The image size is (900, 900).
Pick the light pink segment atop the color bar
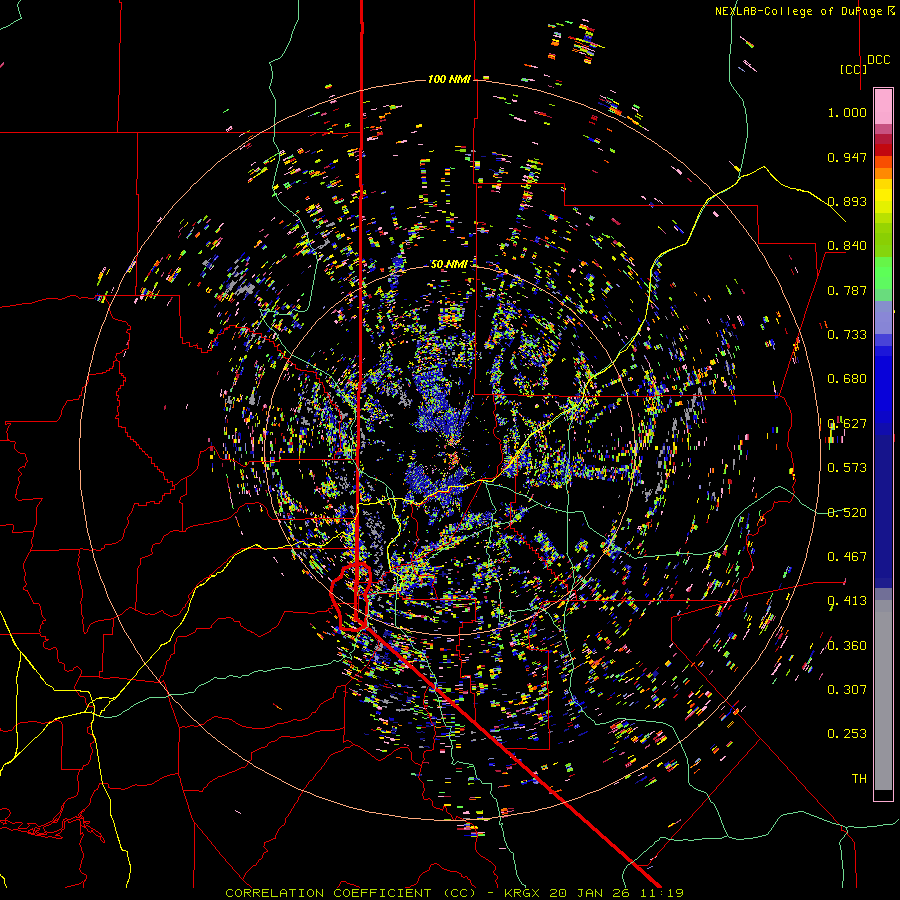(883, 106)
